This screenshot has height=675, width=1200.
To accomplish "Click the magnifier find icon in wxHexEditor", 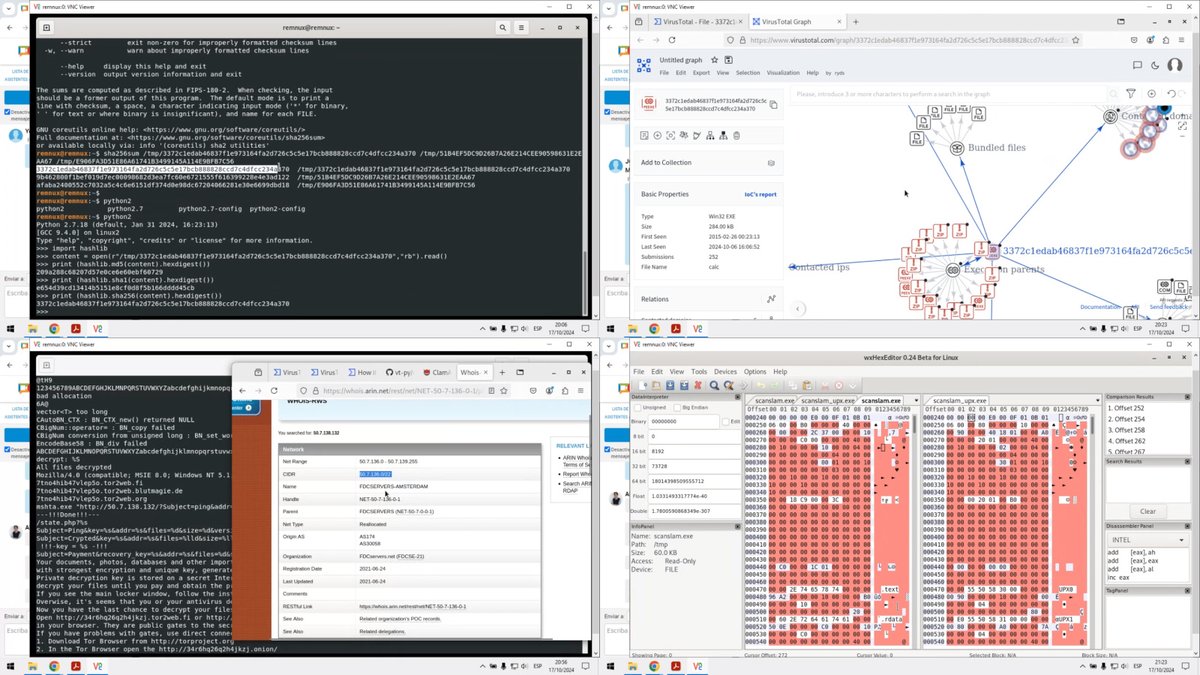I will 715,385.
